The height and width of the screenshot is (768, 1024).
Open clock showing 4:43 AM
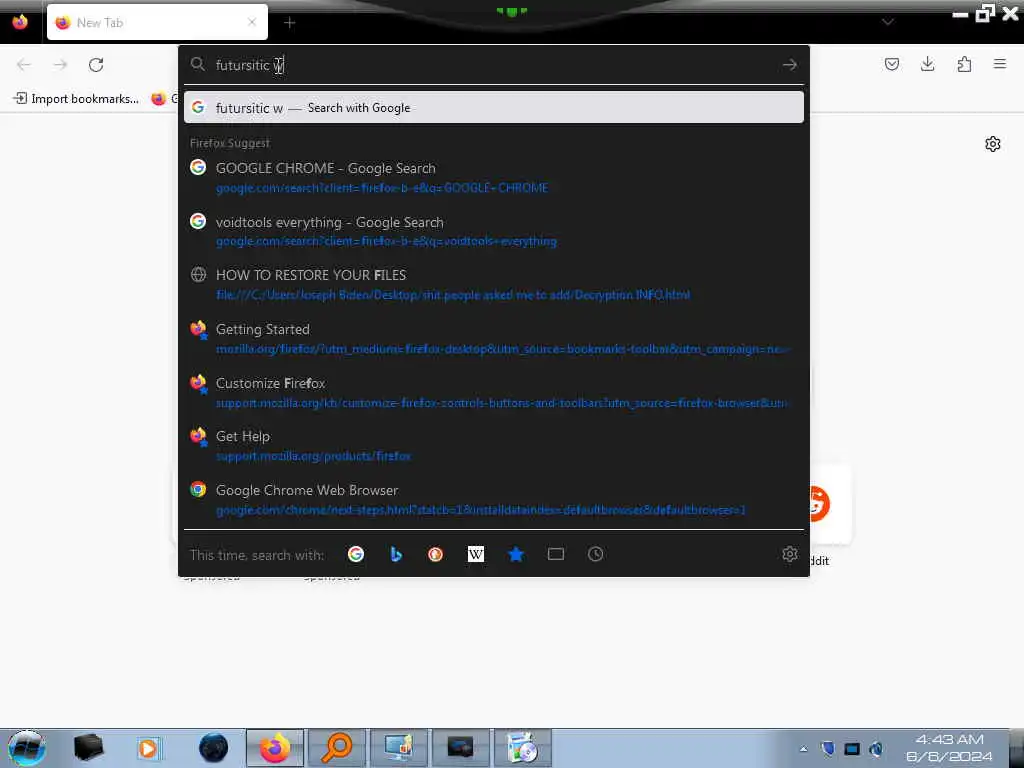[x=949, y=748]
